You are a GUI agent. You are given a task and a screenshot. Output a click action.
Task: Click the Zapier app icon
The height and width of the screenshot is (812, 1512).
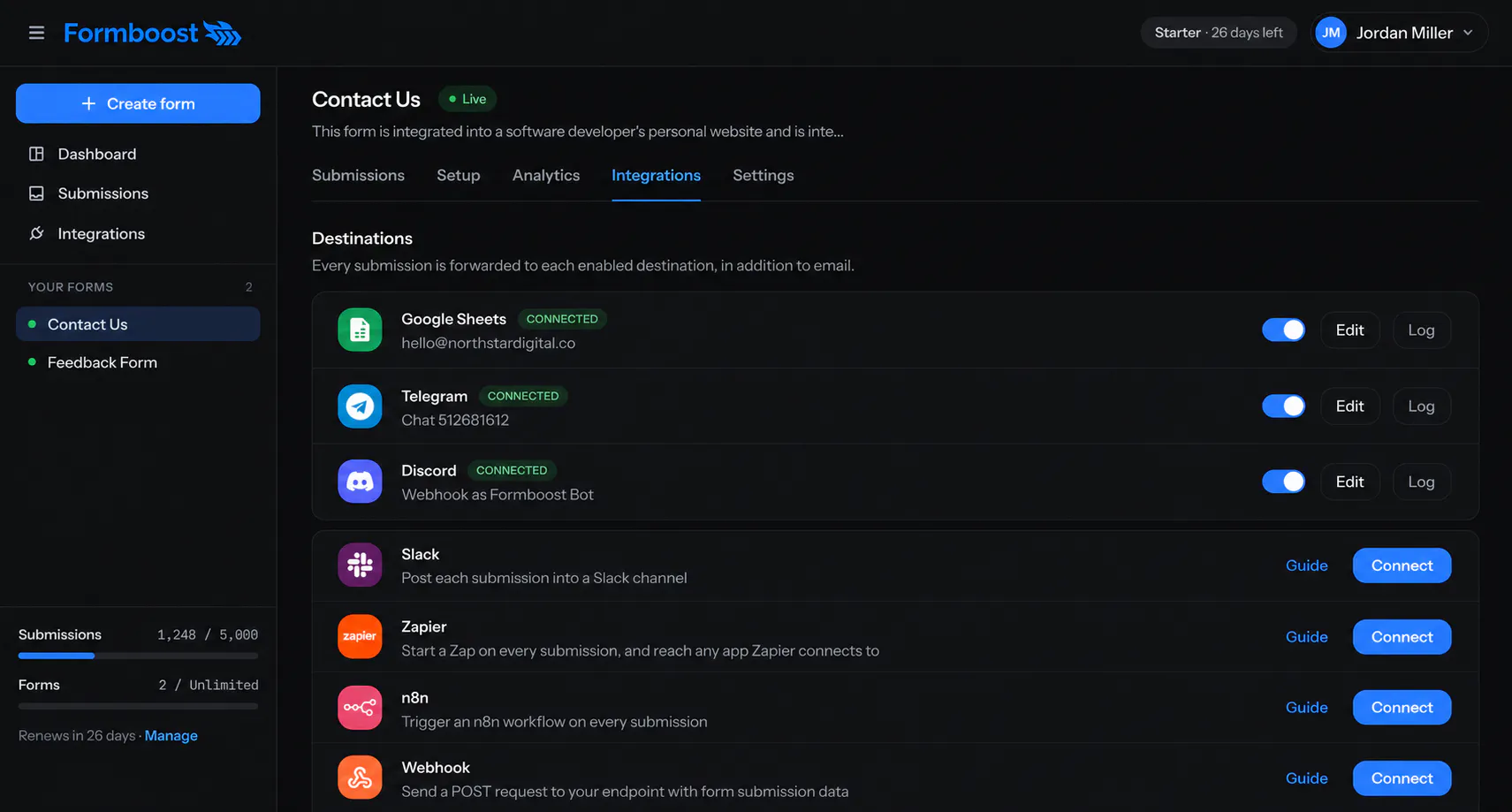tap(360, 637)
